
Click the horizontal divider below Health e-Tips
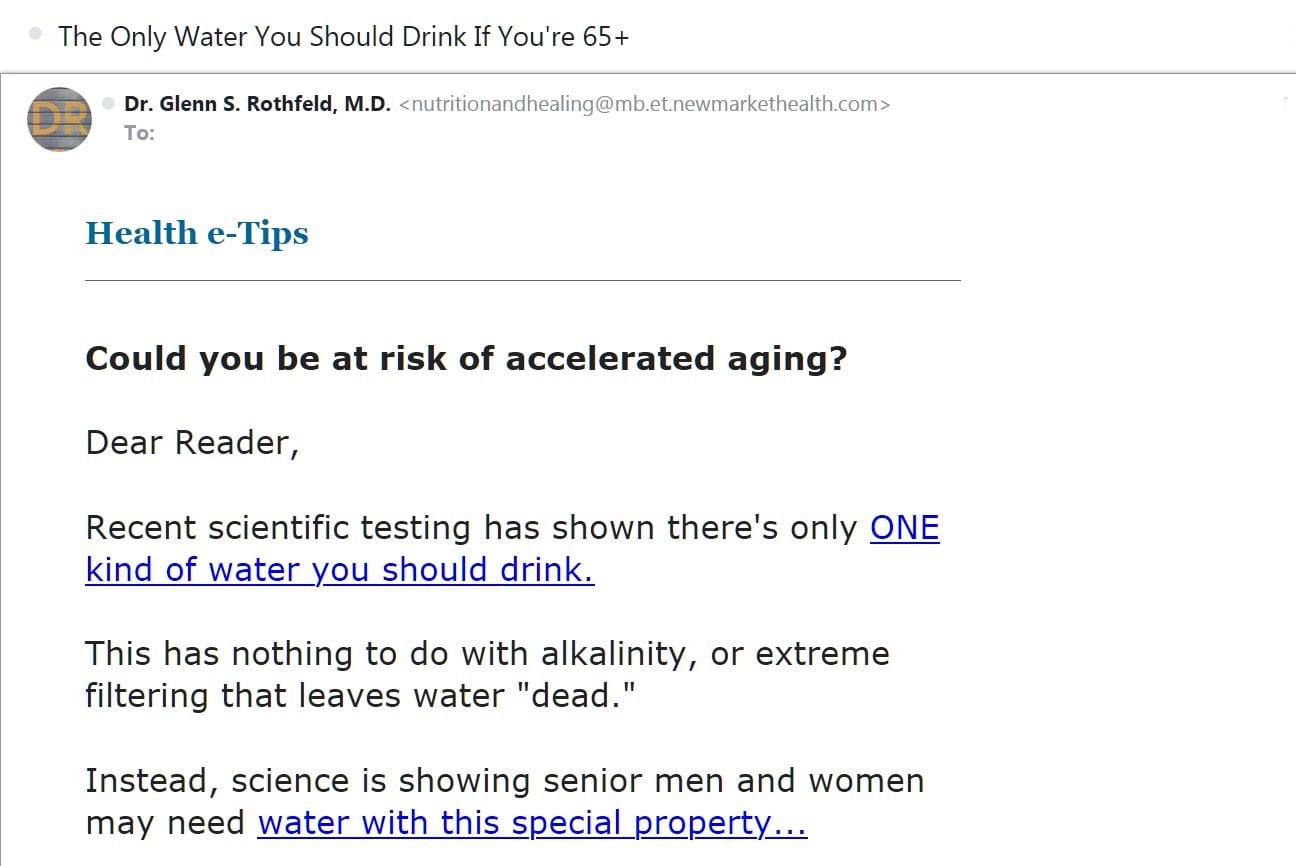523,281
